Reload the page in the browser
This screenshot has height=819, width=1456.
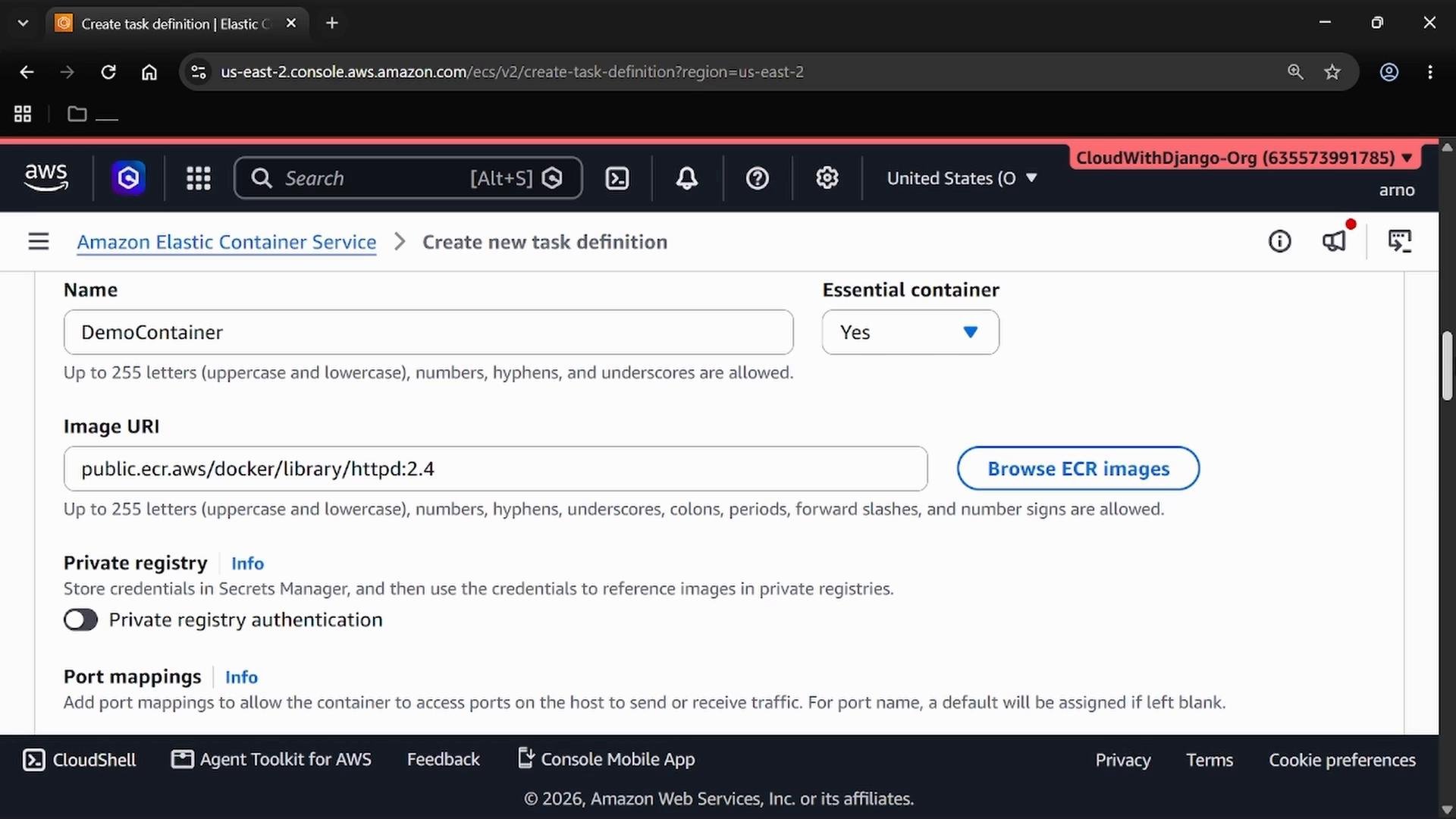(x=108, y=72)
